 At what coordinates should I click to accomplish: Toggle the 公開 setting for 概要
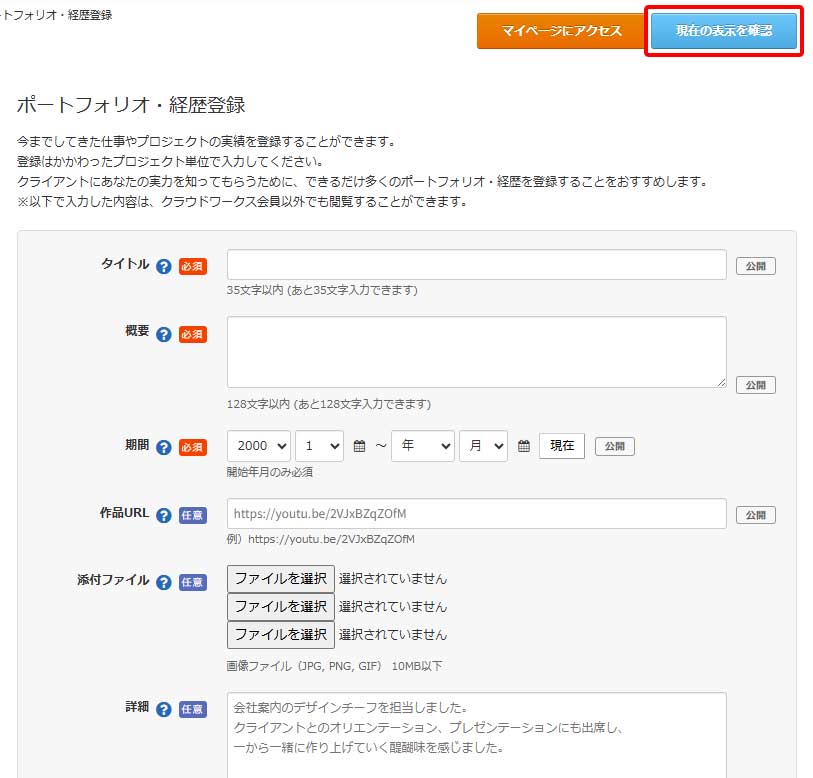point(755,385)
